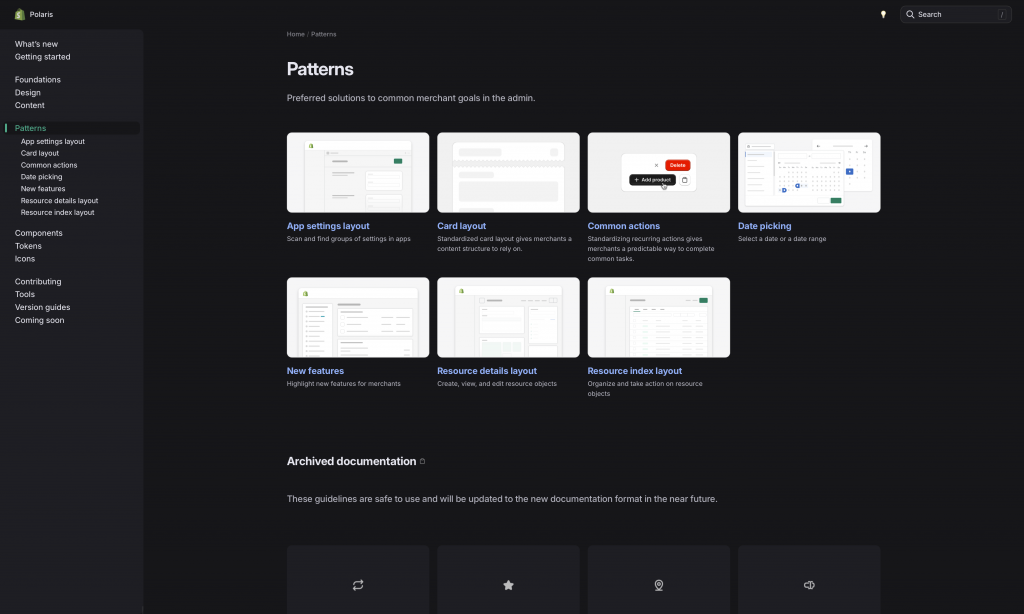Select Patterns in the sidebar
1024x614 pixels.
[31, 128]
